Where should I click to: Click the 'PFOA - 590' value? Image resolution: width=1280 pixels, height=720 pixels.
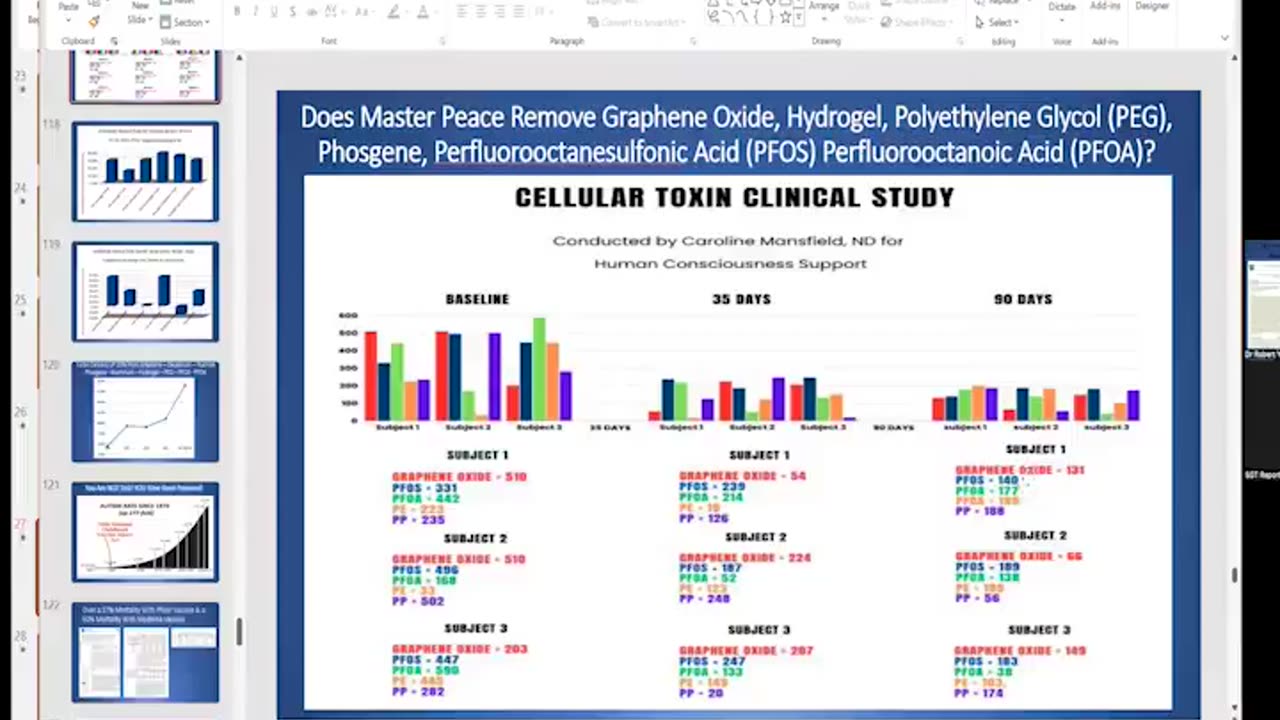426,671
